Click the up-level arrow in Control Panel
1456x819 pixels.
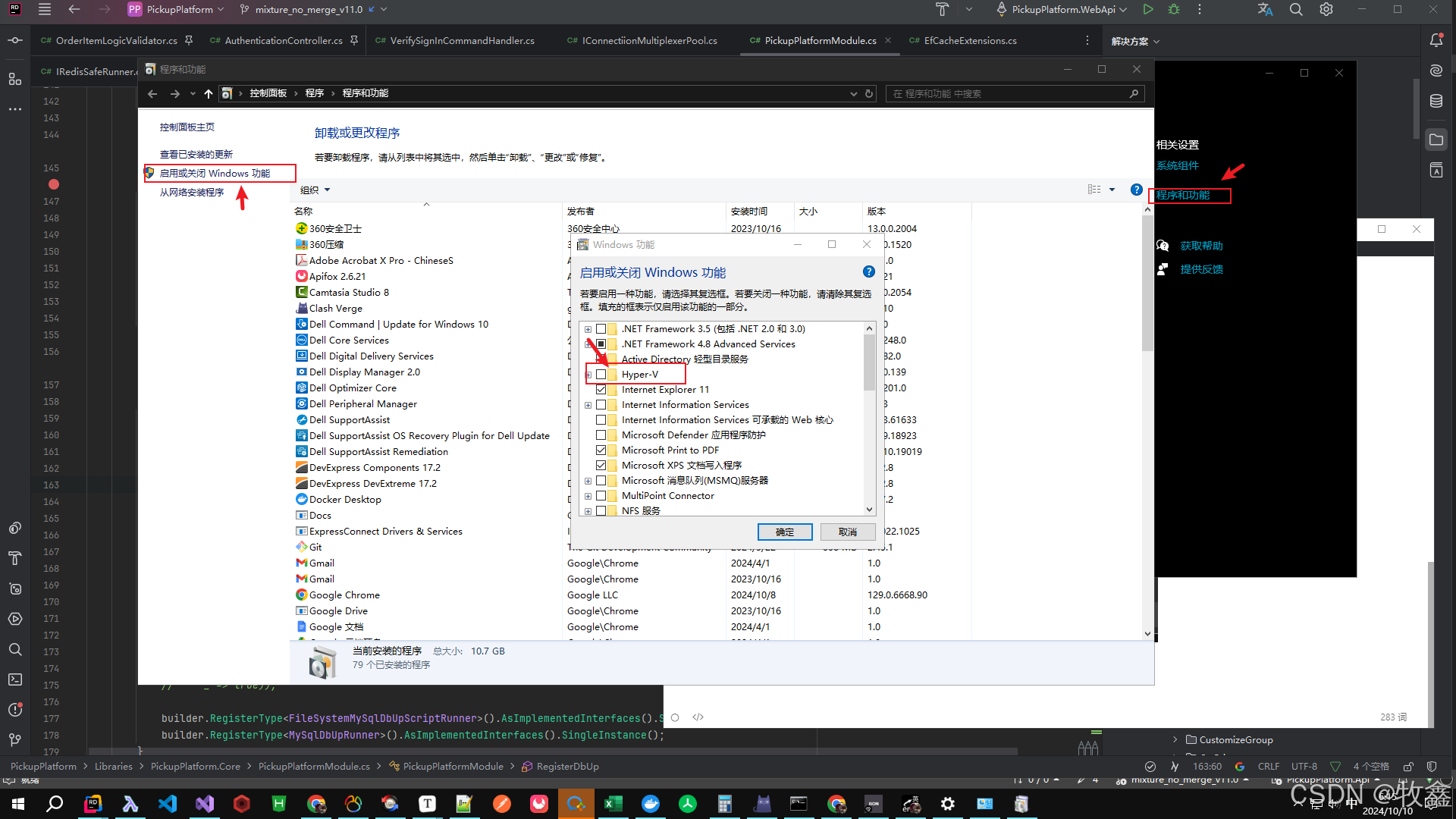coord(209,93)
